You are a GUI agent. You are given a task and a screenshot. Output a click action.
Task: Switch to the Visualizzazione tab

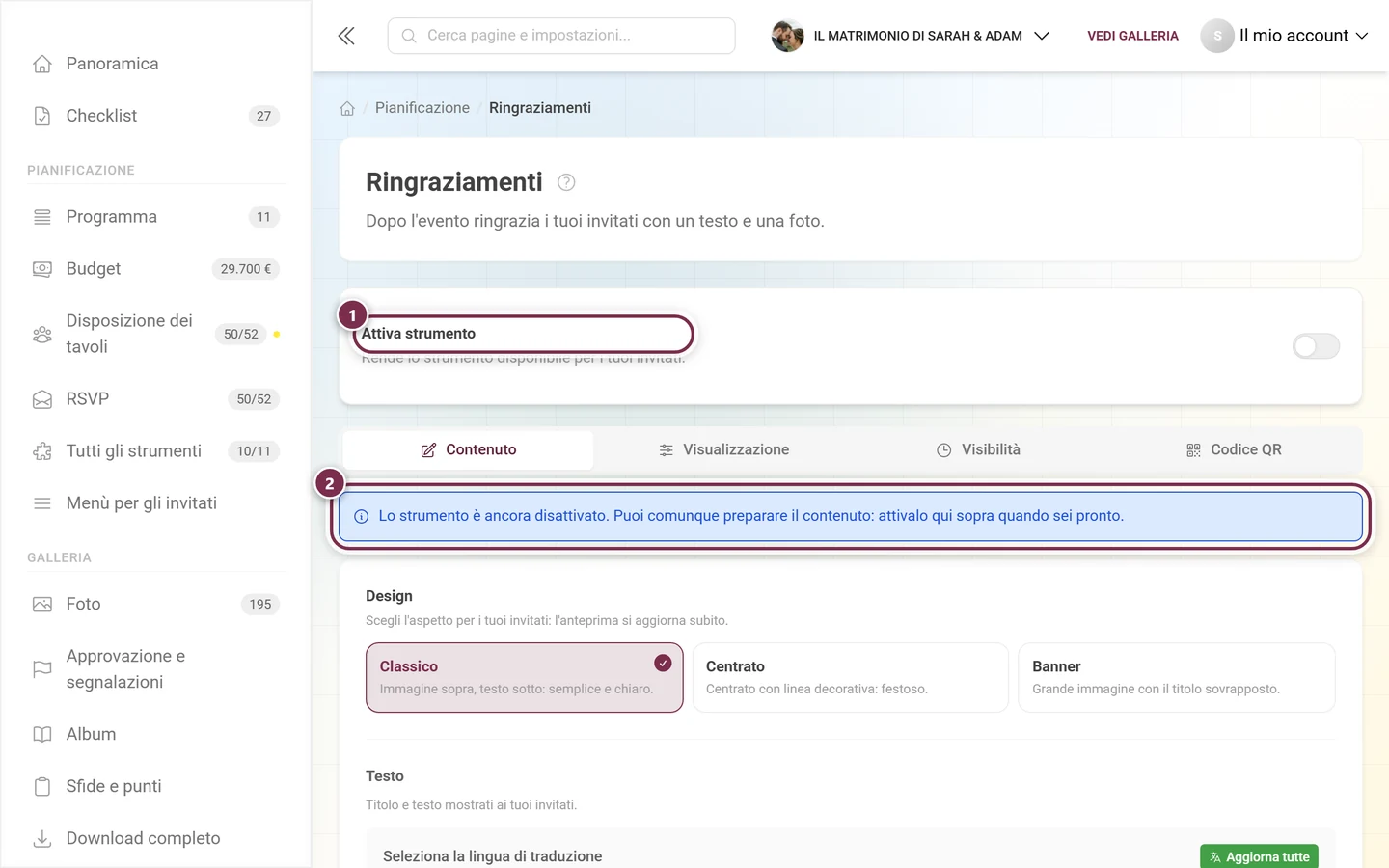point(723,450)
